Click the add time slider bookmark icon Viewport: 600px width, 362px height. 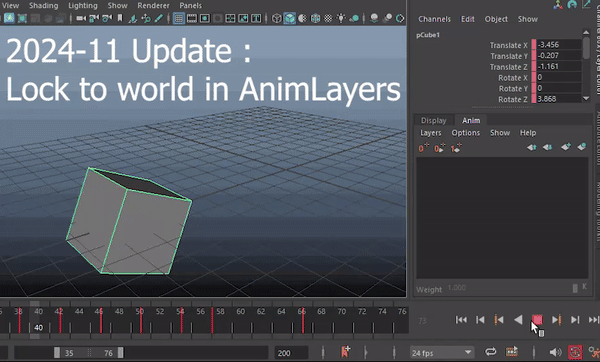346,352
